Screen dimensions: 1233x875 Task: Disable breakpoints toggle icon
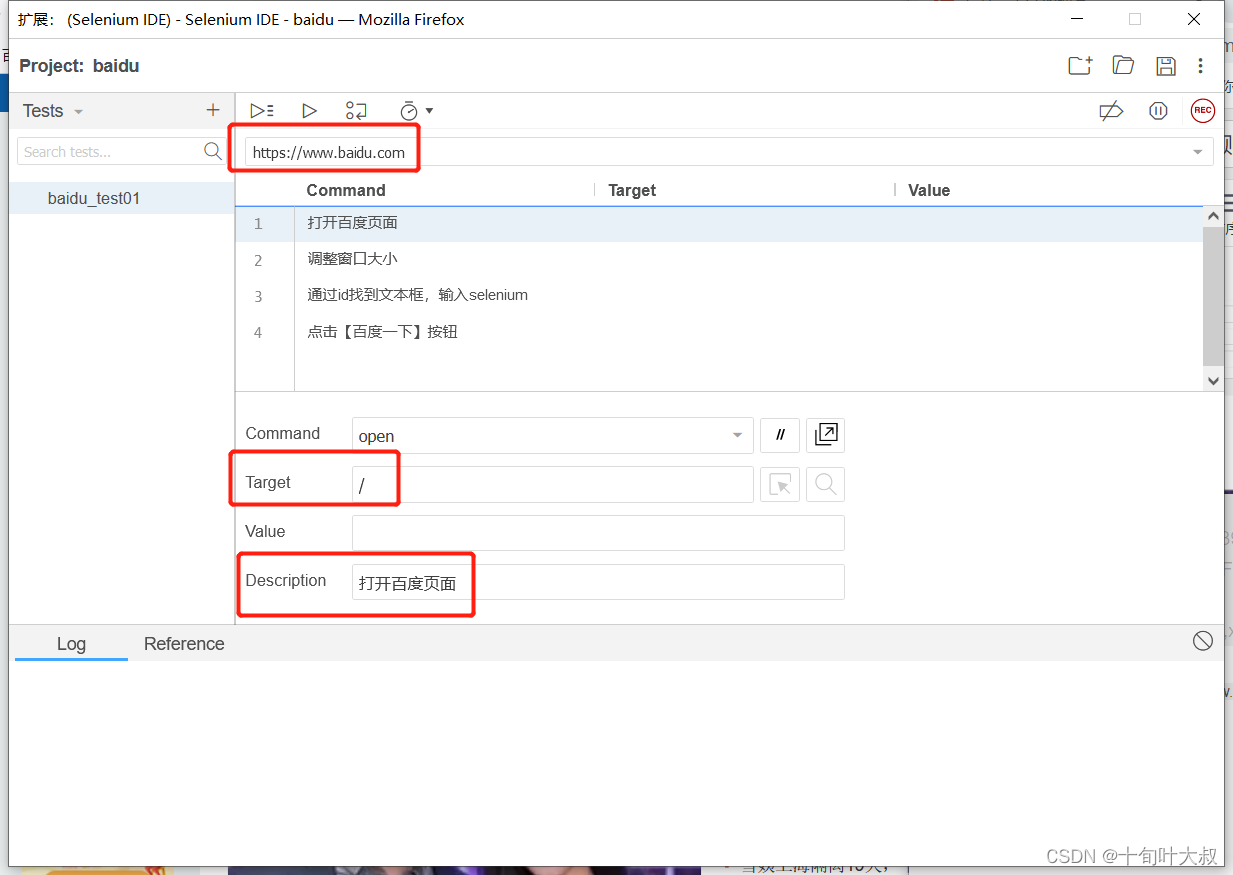point(1111,111)
